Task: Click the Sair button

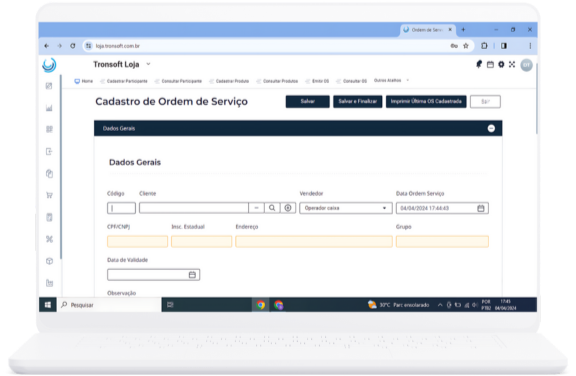Action: pos(485,101)
